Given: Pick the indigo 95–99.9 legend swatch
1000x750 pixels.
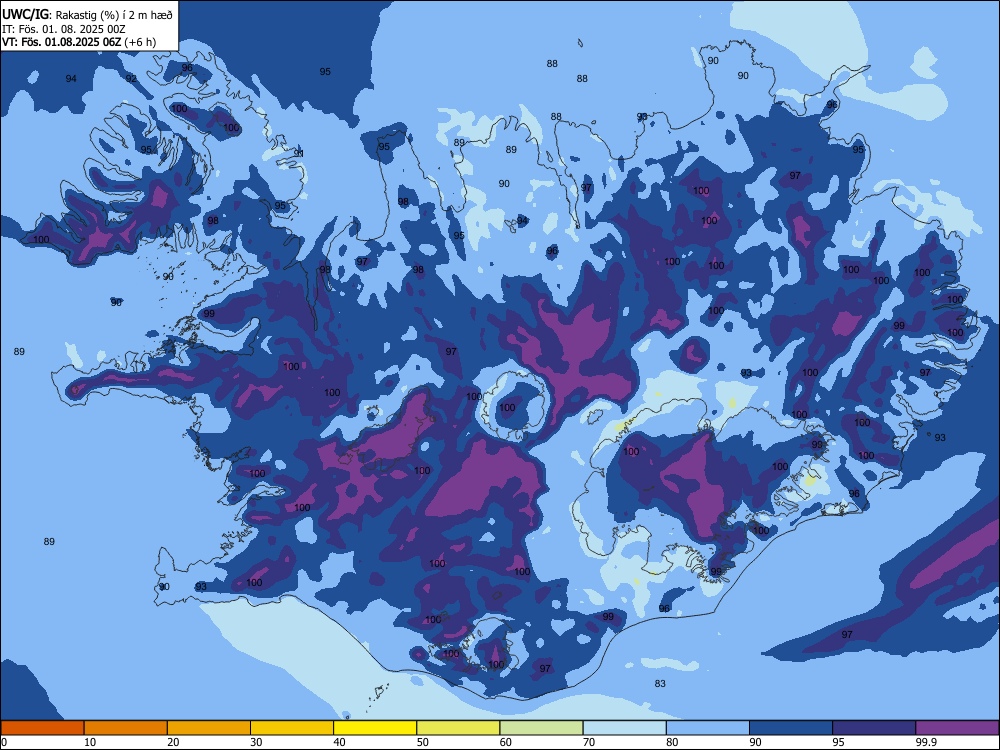Looking at the screenshot, I should pos(874,728).
